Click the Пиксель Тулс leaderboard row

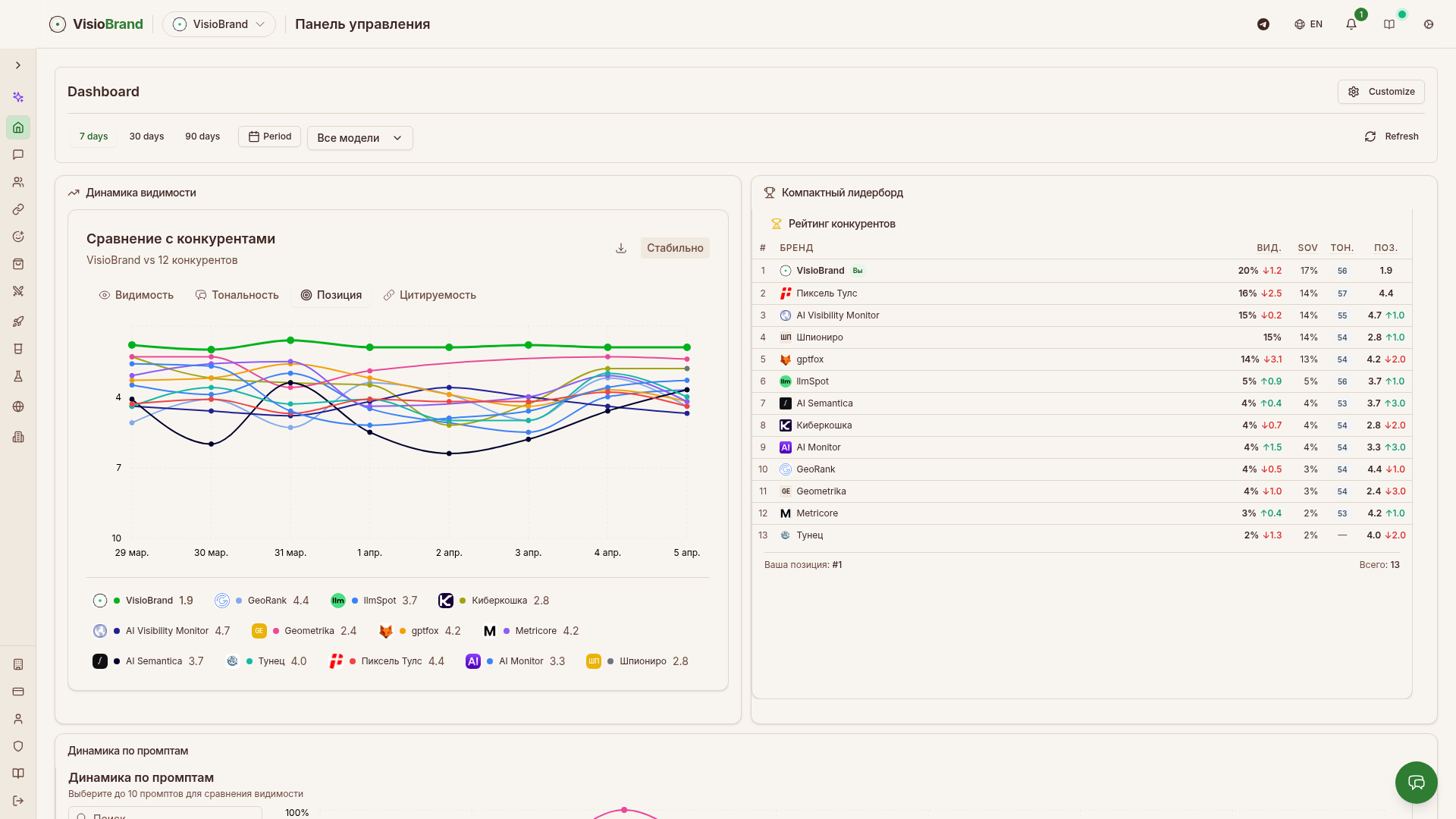point(827,293)
